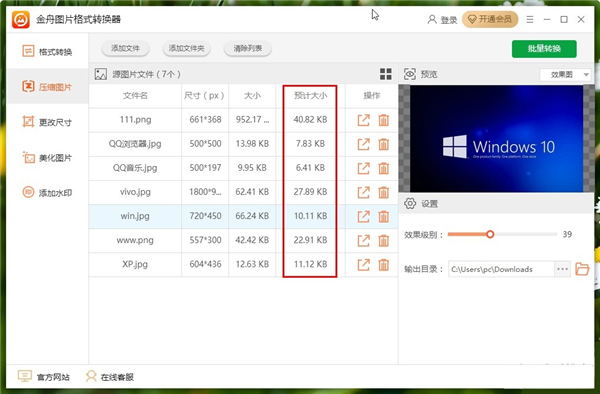The width and height of the screenshot is (600, 394).
Task: Open output location icon for vivo.jpg
Action: point(364,192)
